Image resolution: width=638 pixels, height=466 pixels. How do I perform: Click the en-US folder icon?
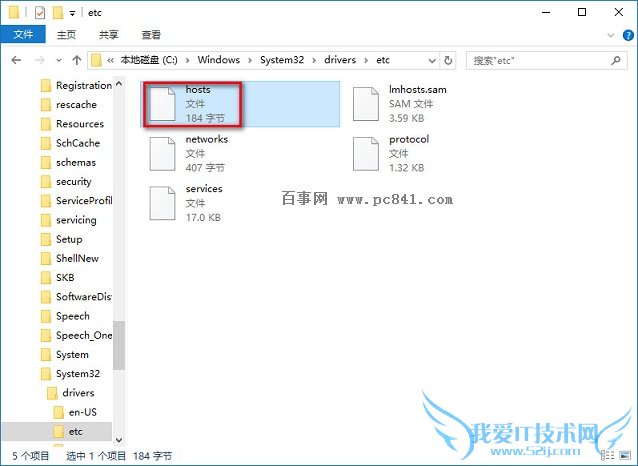pyautogui.click(x=59, y=412)
